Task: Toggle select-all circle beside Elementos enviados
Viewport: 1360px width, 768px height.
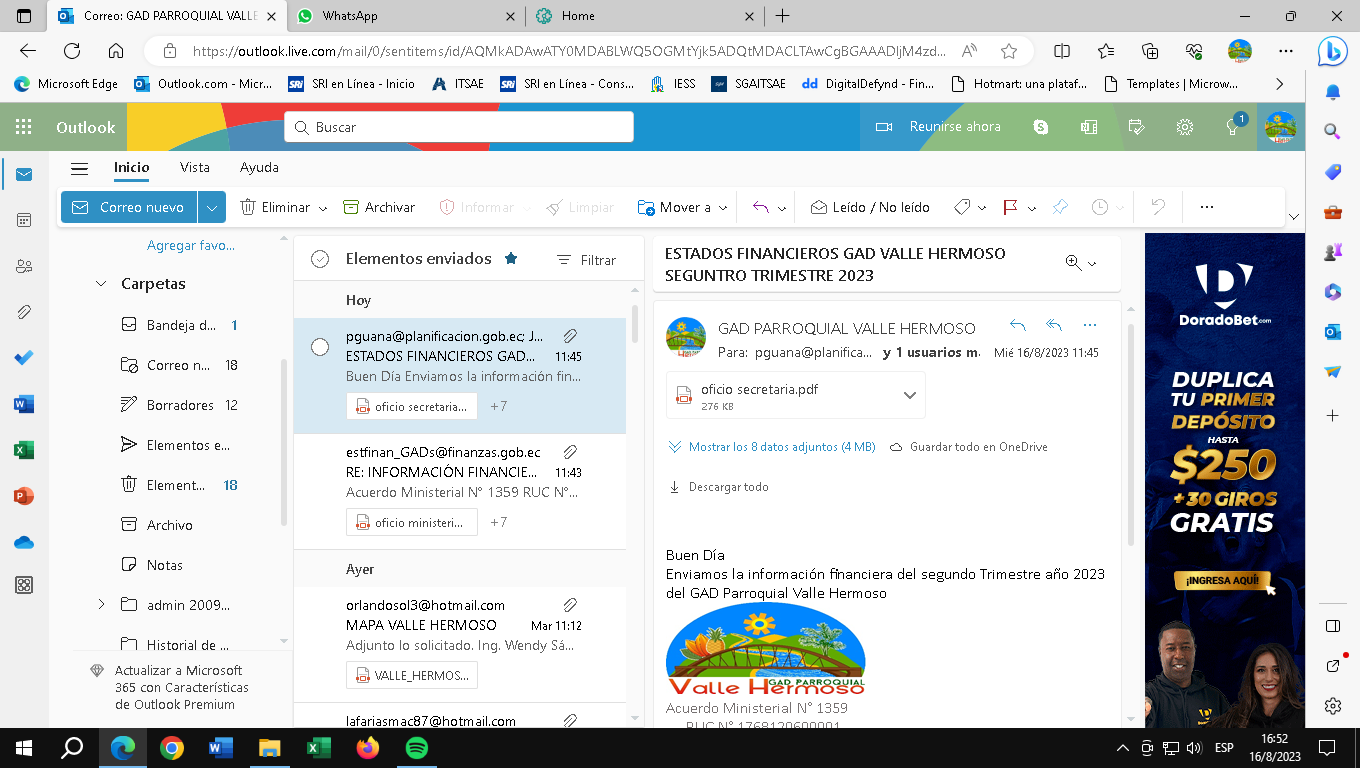Action: pyautogui.click(x=320, y=259)
